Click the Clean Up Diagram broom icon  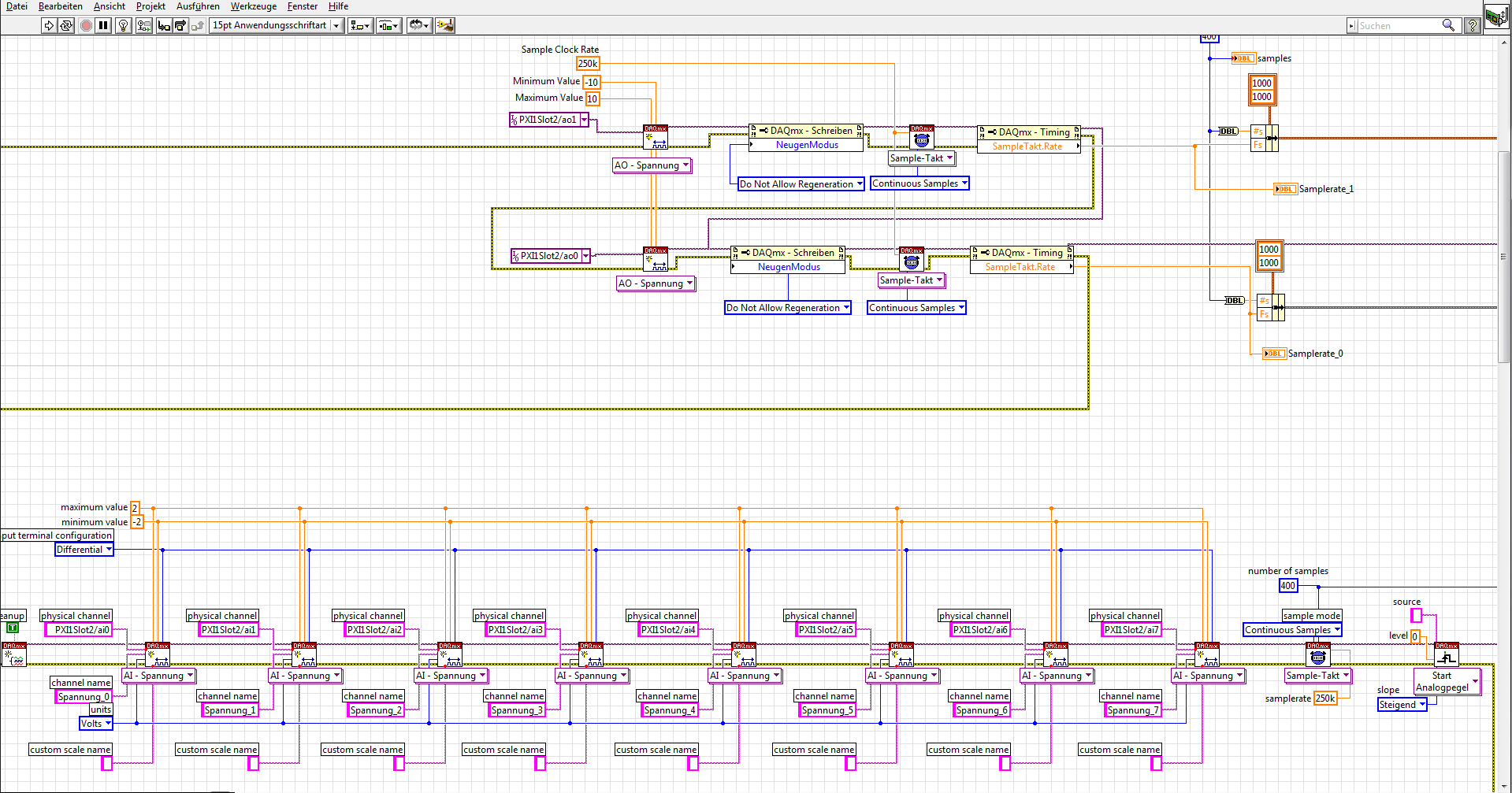coord(445,25)
